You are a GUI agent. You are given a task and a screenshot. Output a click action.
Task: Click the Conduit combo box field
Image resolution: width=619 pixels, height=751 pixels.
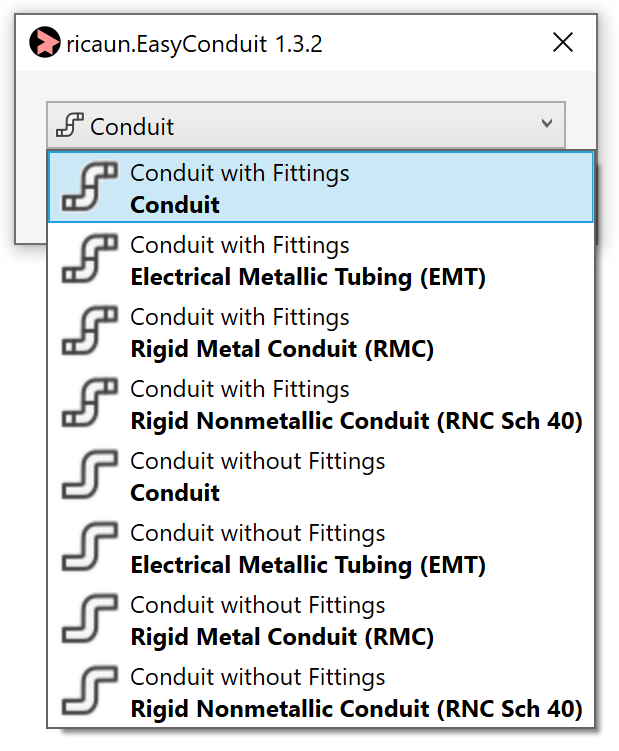[300, 126]
